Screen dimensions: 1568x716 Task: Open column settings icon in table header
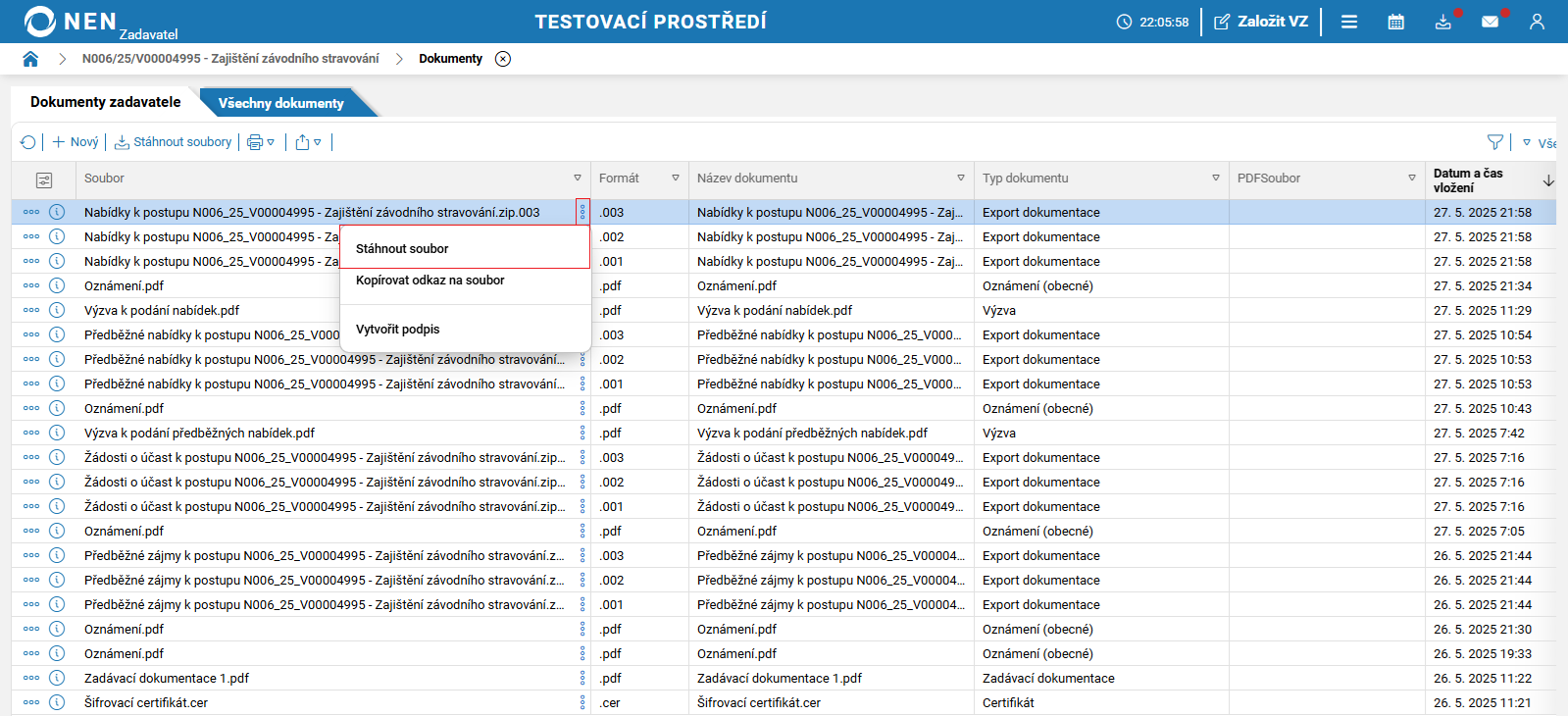coord(44,179)
